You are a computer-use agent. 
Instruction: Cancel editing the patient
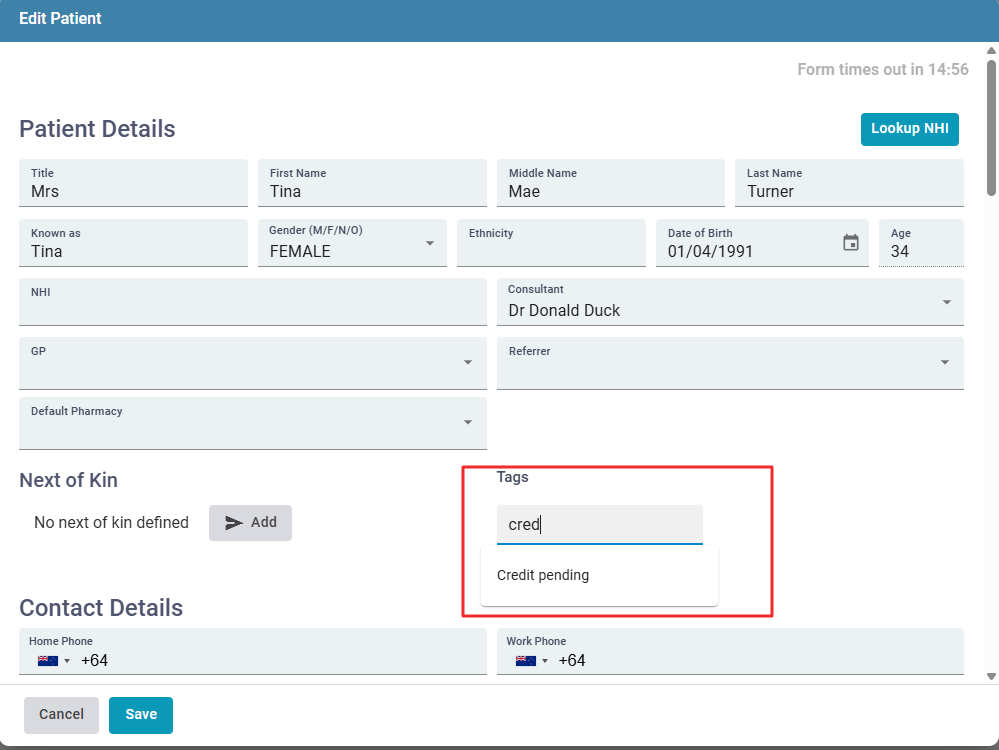(x=61, y=715)
